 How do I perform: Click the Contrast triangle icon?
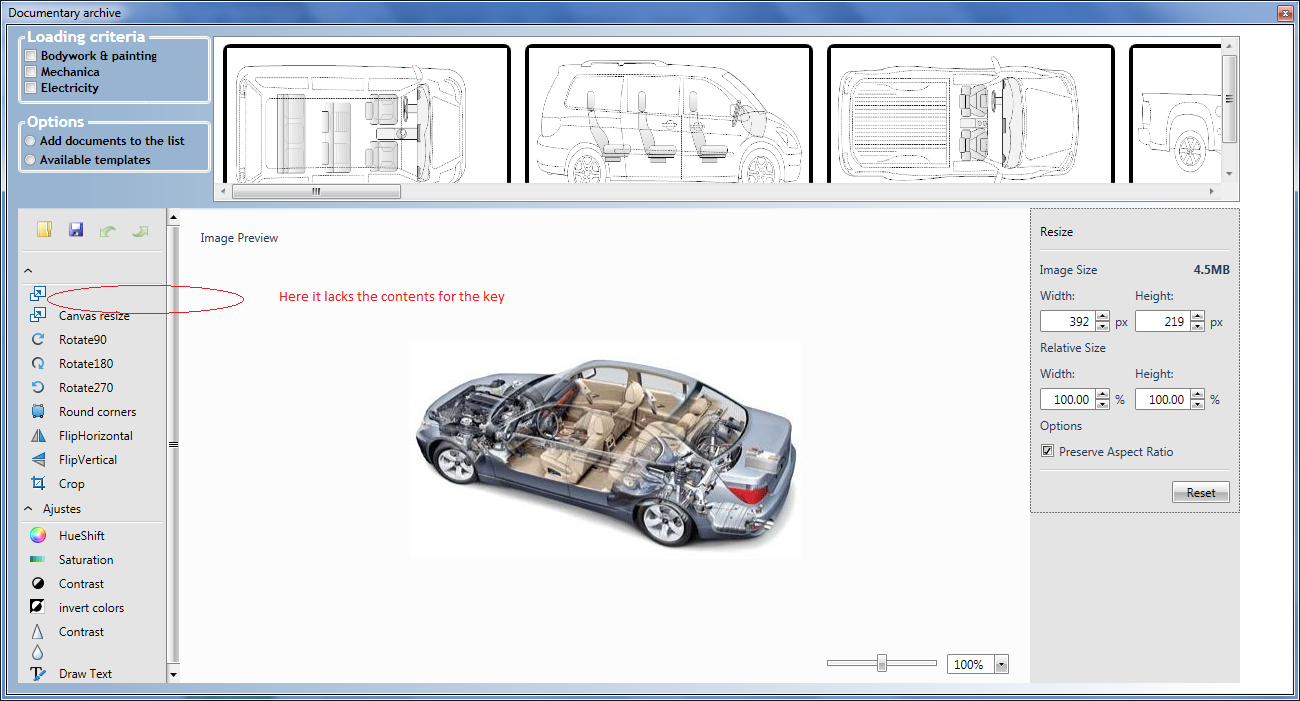click(38, 632)
